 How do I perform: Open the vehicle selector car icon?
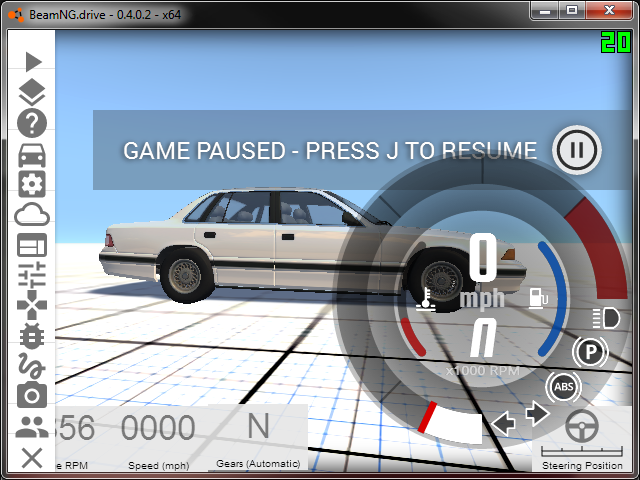click(32, 156)
